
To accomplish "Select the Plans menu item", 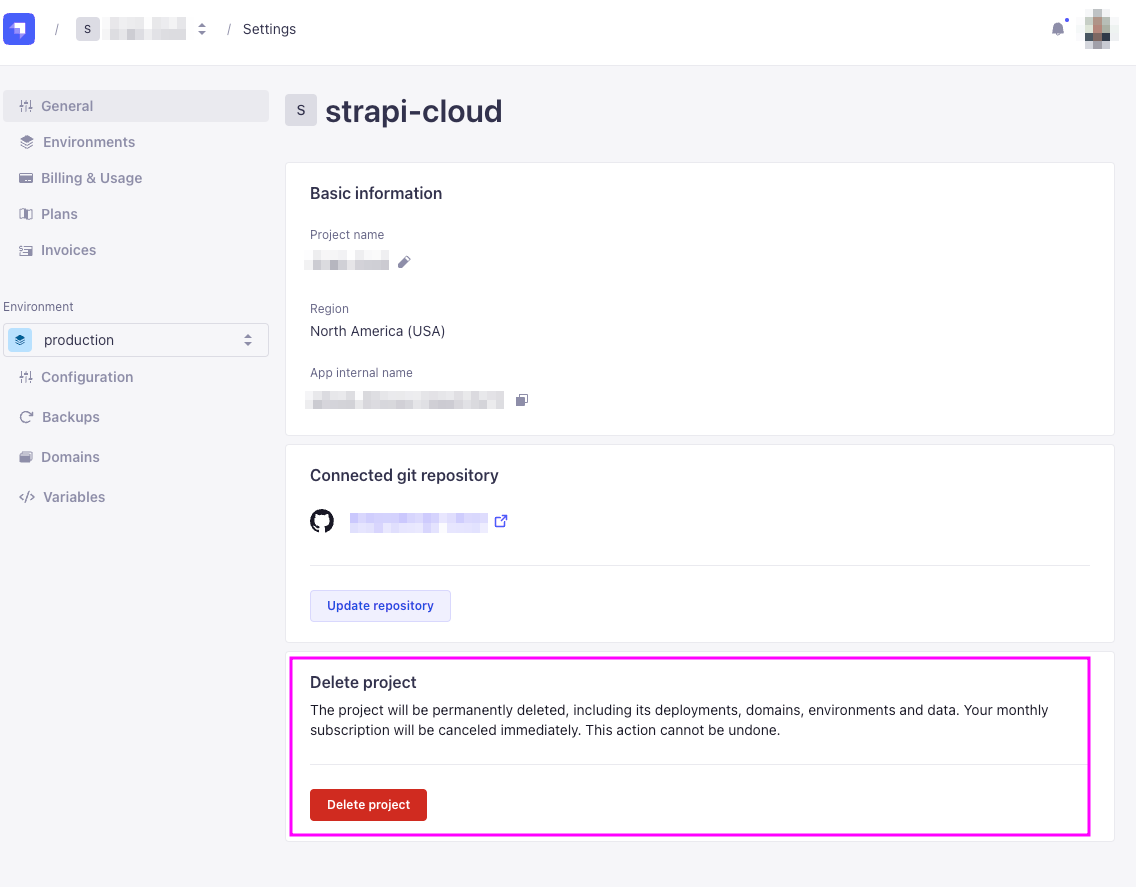I will [x=59, y=214].
